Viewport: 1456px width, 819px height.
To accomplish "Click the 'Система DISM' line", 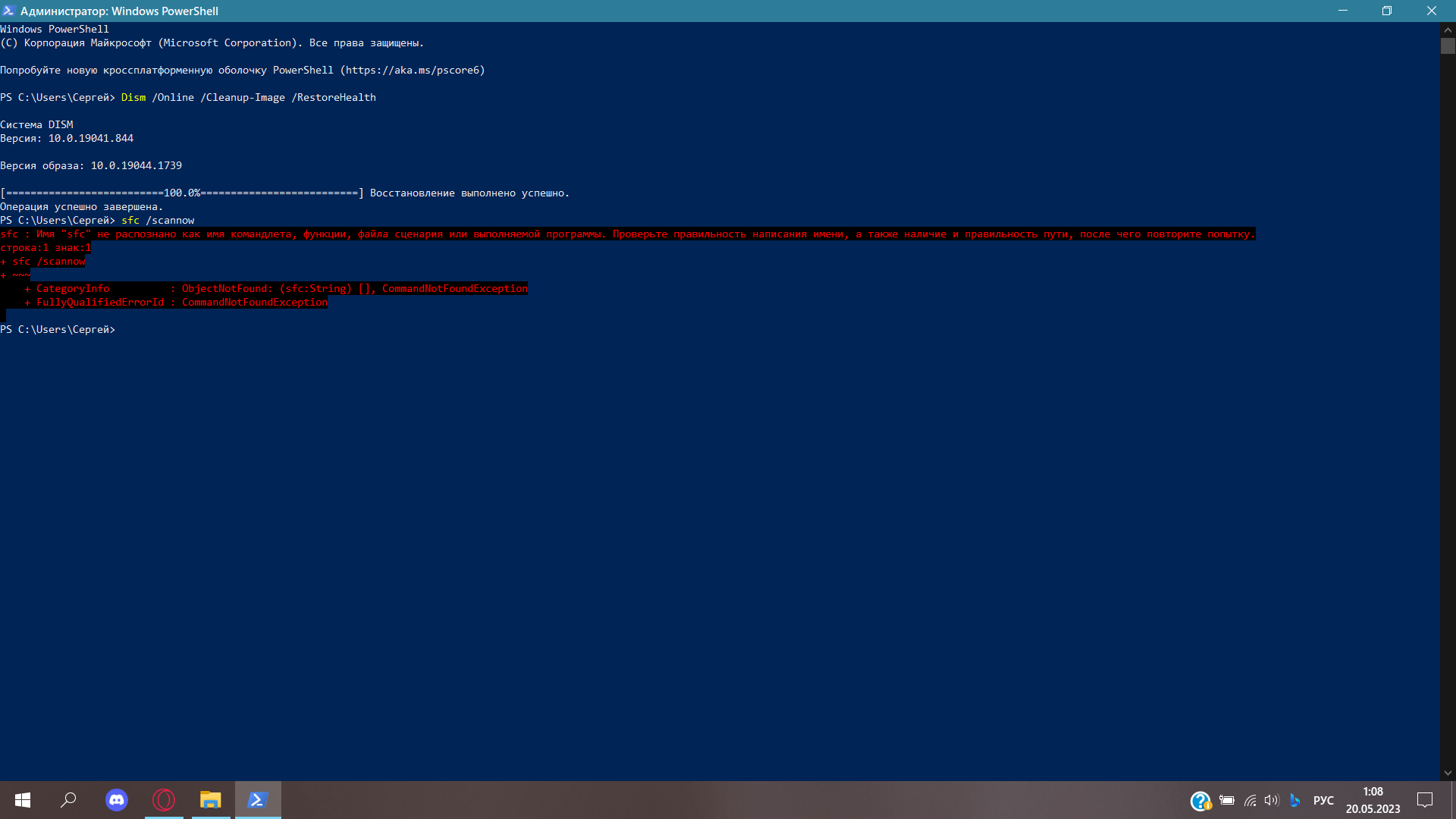I will pos(36,125).
